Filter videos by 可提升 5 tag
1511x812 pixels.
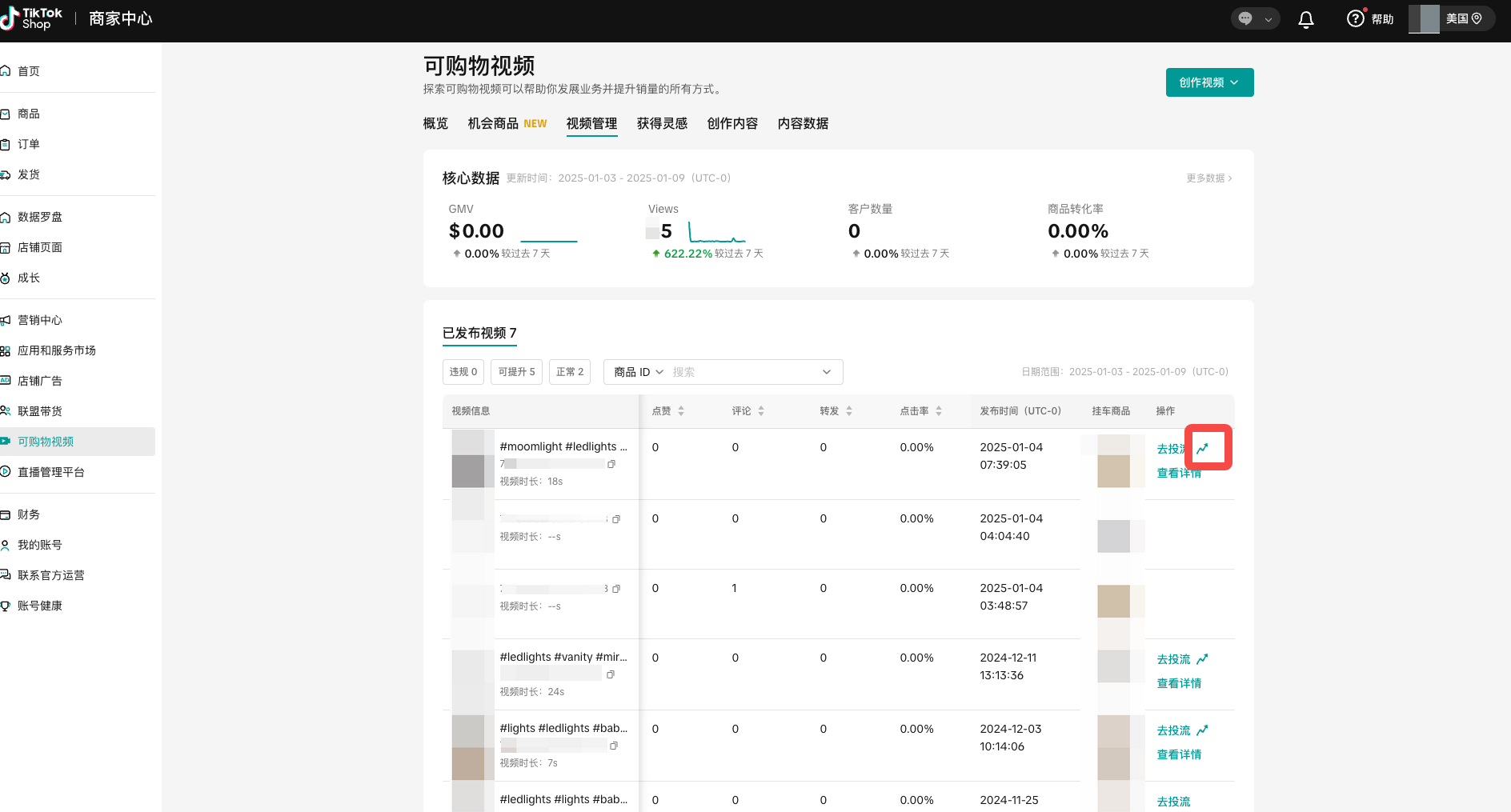click(x=516, y=372)
